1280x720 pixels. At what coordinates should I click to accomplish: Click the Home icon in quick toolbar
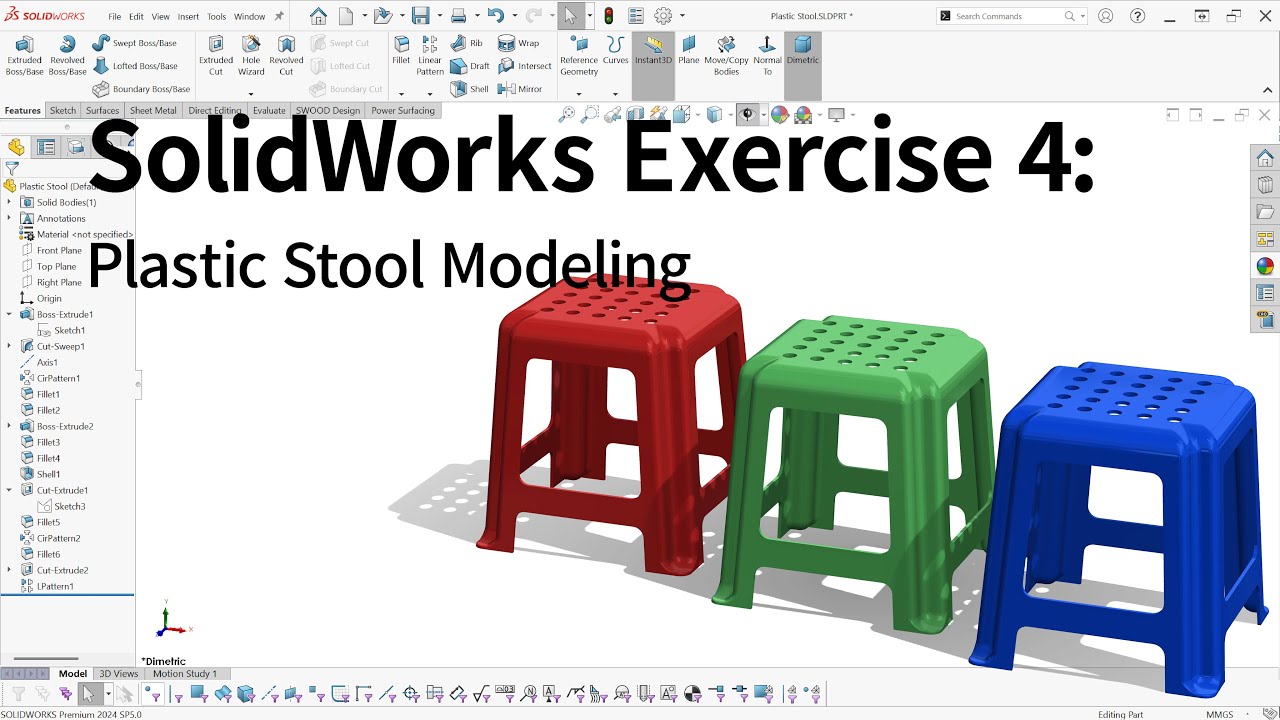pos(318,16)
